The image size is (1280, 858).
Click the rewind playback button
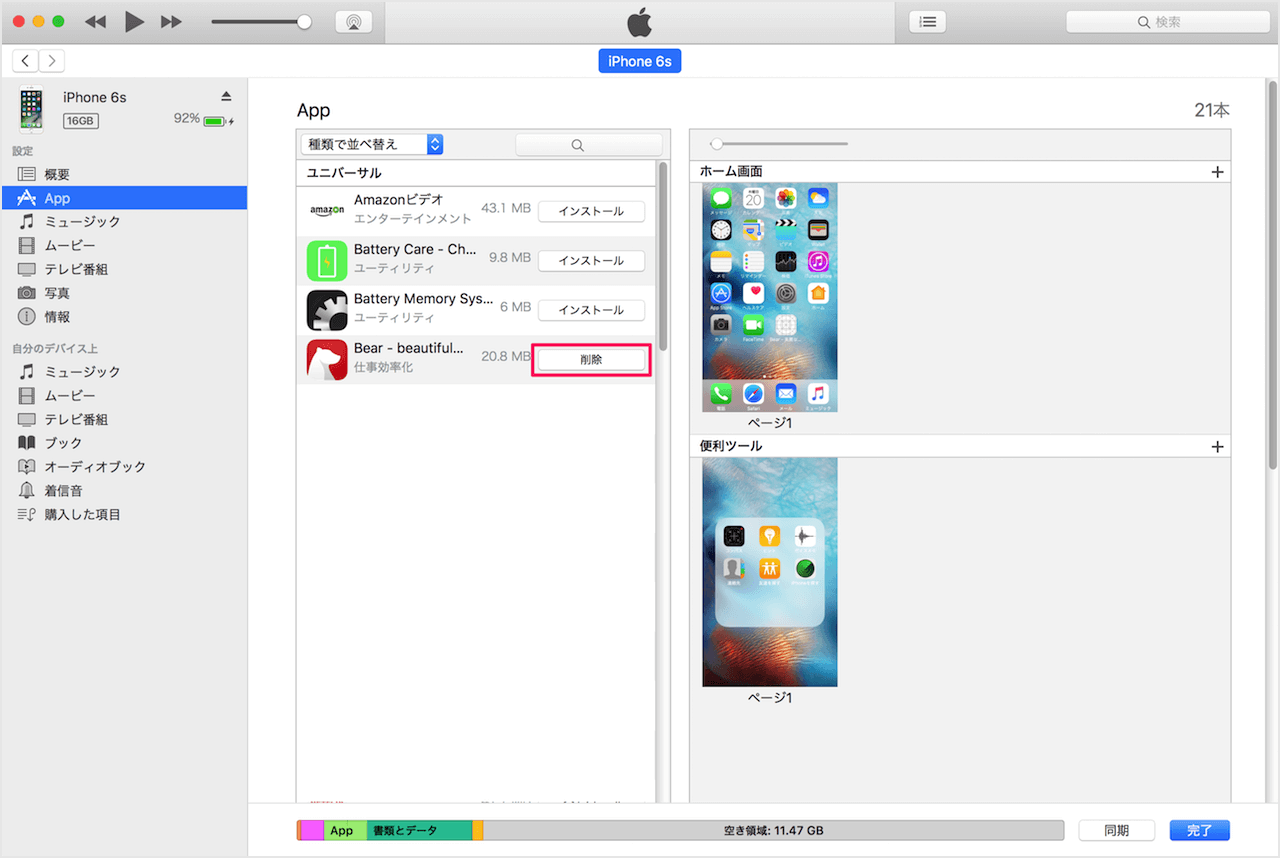point(95,22)
